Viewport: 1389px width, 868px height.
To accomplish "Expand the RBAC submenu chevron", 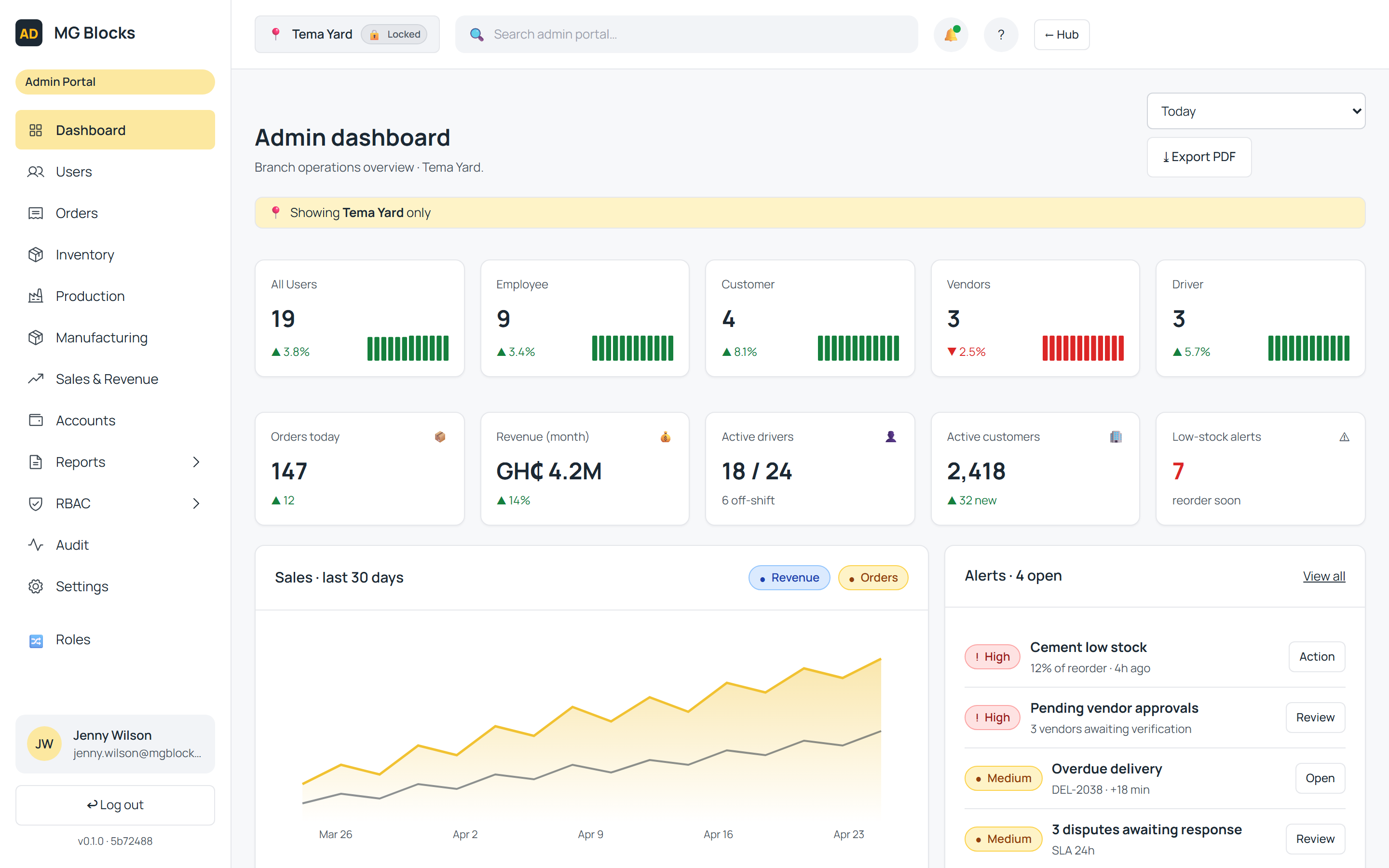I will [196, 503].
